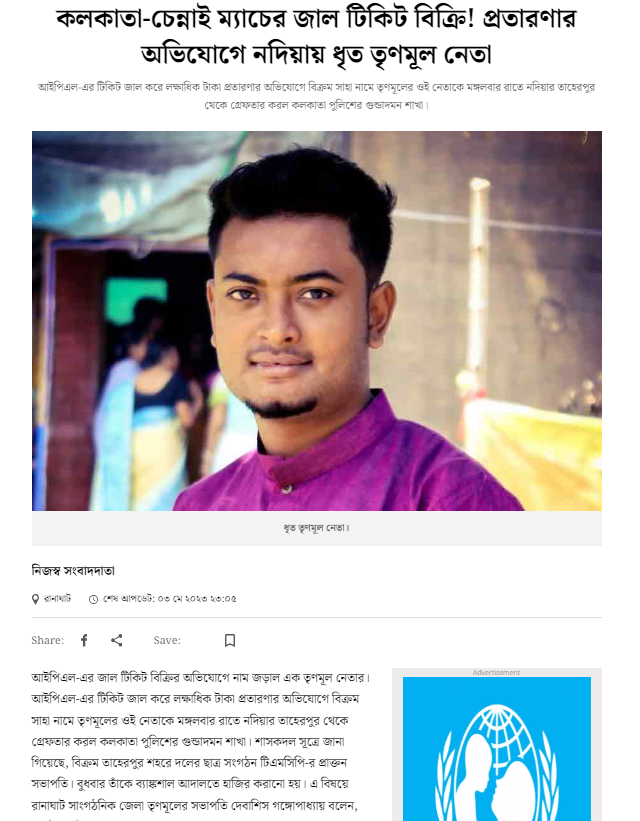Click the line mentioning দেবাশিস গঙ্গোপাধ্যায়

tap(194, 805)
